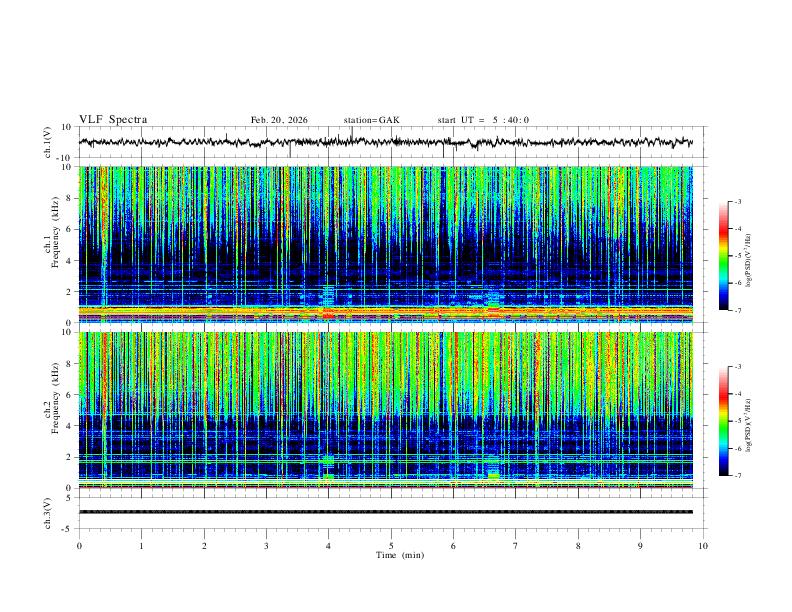Click the 'start UT = 5 :40: 0' text
792x612 pixels.
point(483,120)
